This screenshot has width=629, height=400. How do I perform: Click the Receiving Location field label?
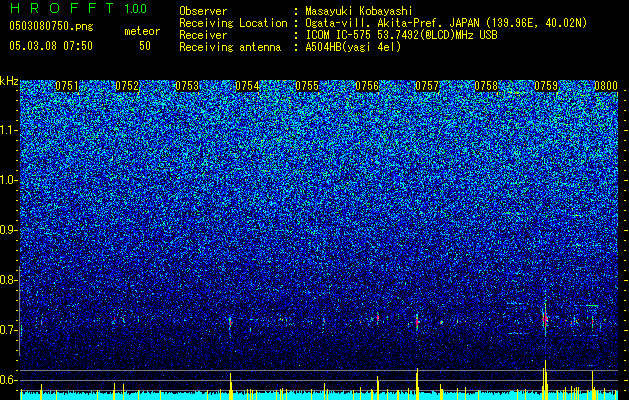[233, 23]
